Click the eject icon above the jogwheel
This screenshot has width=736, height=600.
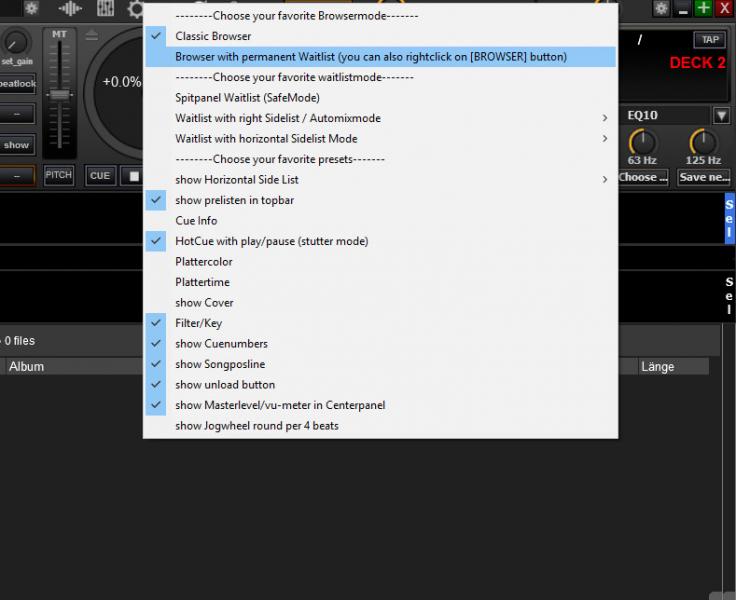tap(92, 35)
